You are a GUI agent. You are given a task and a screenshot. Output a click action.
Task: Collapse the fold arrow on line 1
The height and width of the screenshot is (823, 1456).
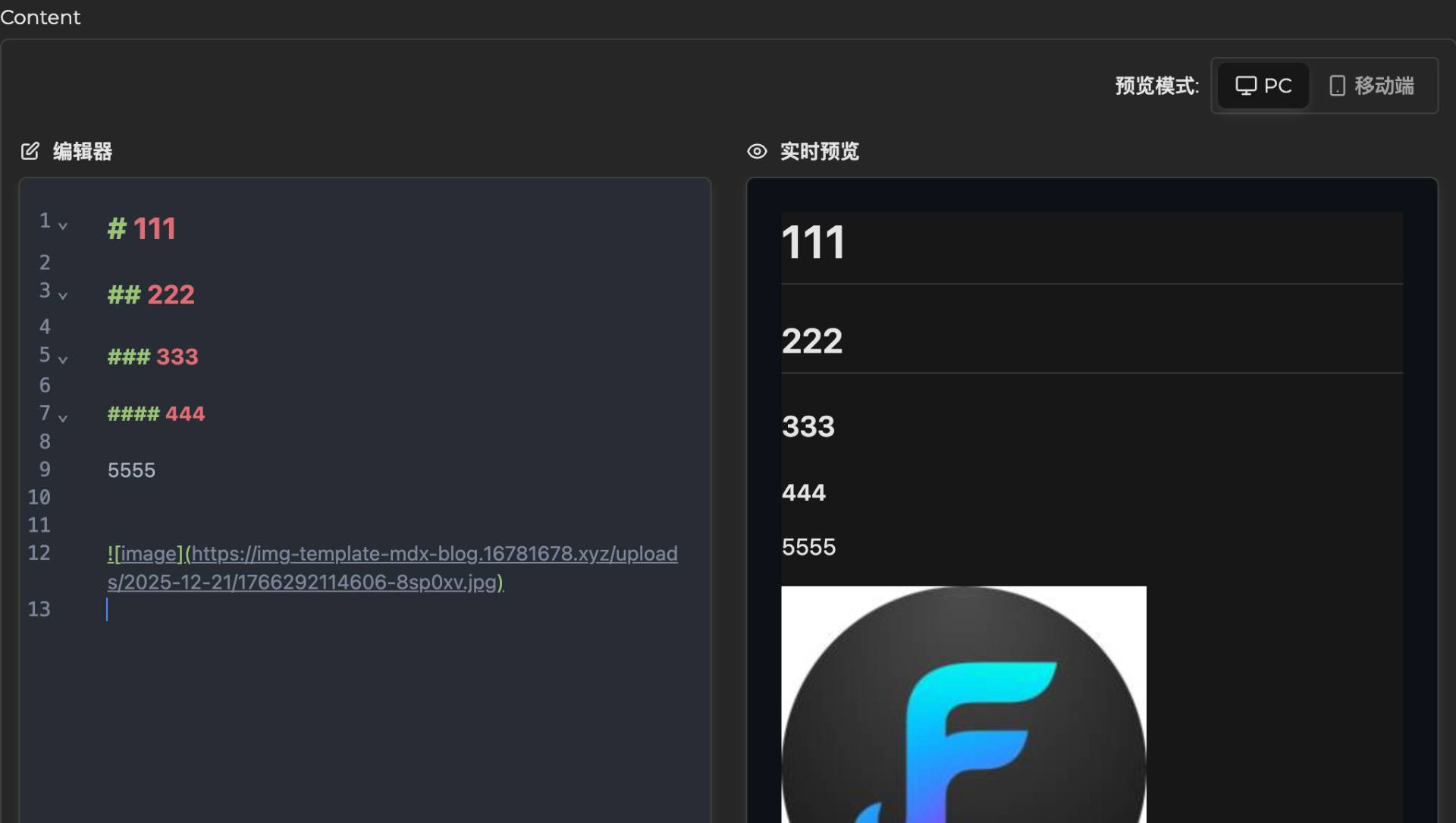tap(63, 226)
